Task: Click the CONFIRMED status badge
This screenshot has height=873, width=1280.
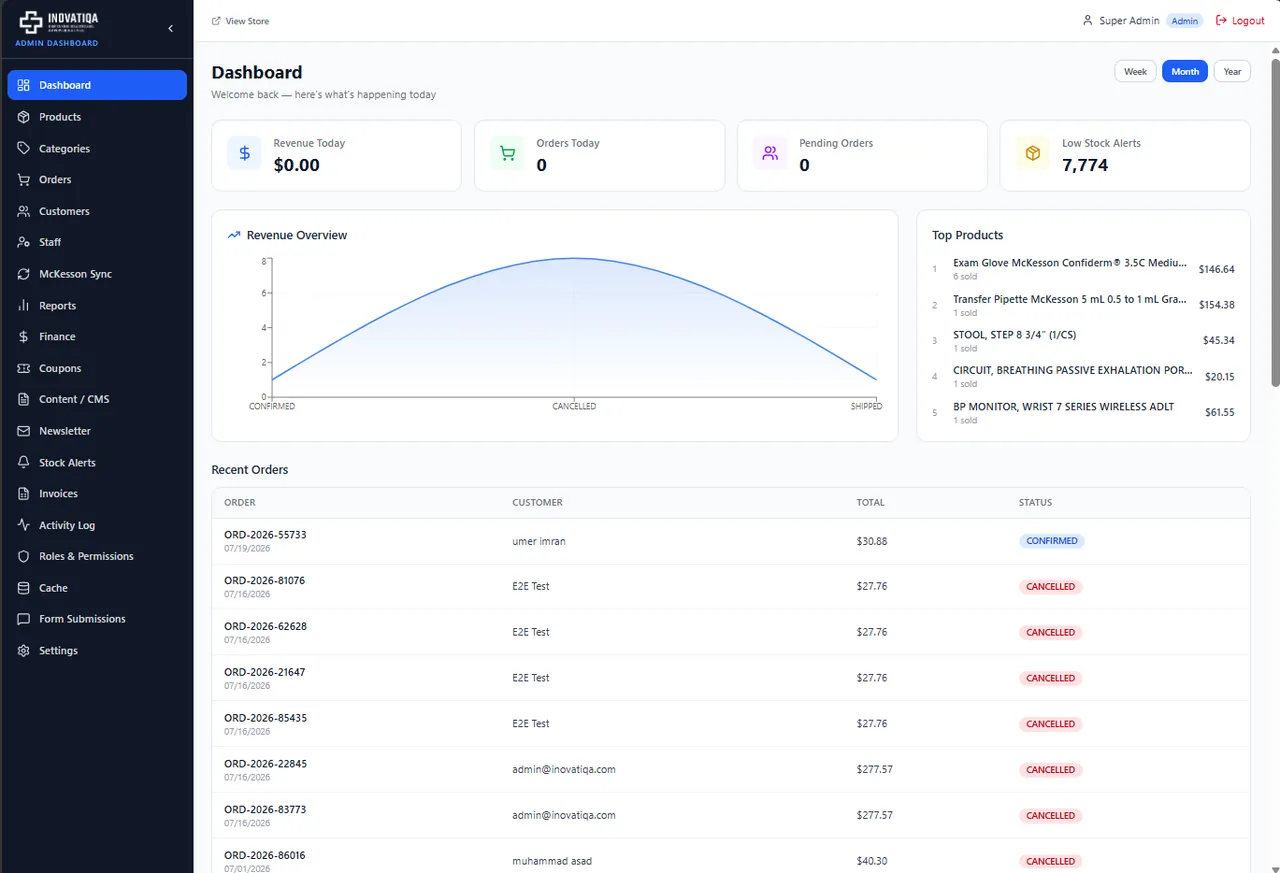Action: pos(1052,541)
